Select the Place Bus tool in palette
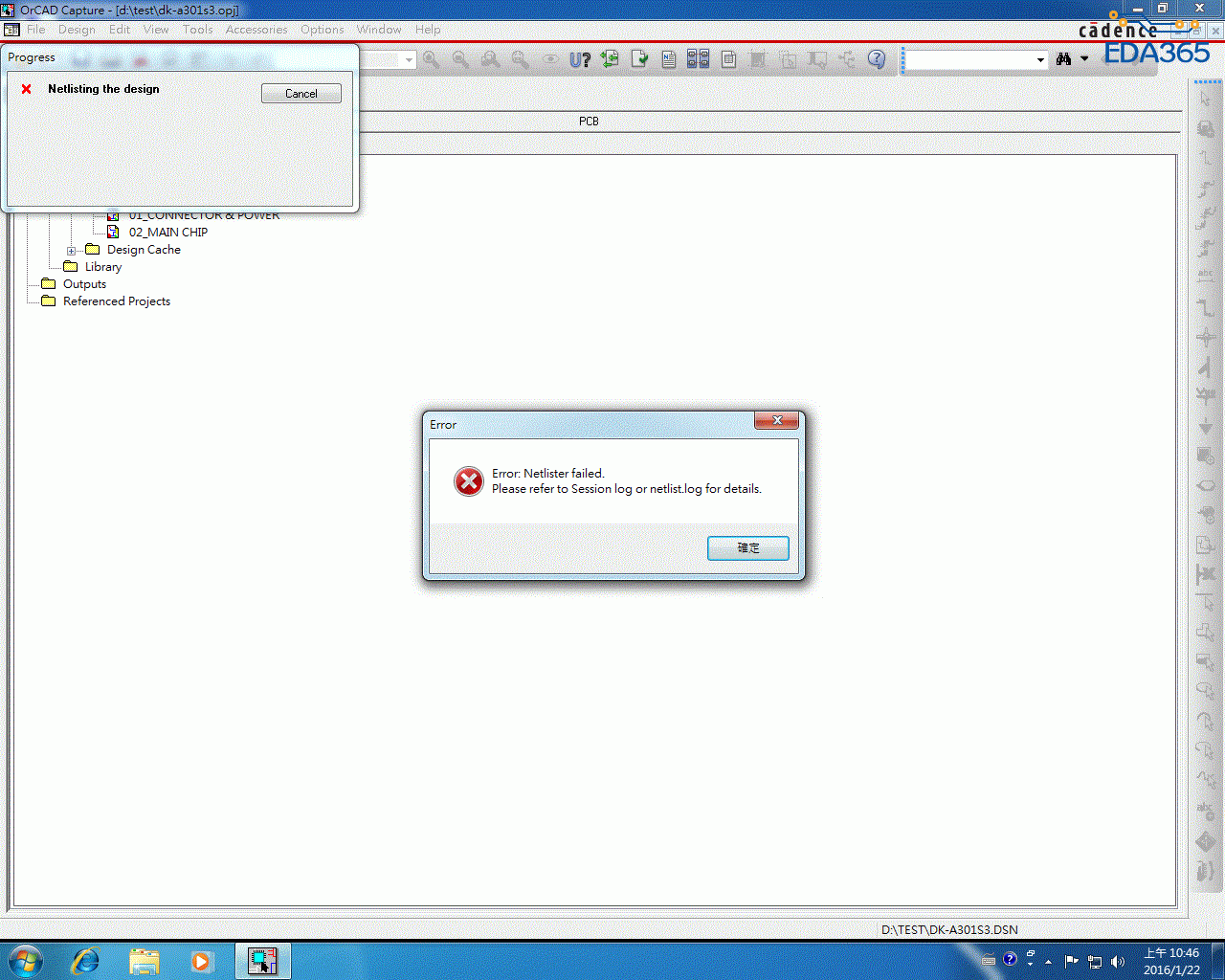 coord(1206,307)
